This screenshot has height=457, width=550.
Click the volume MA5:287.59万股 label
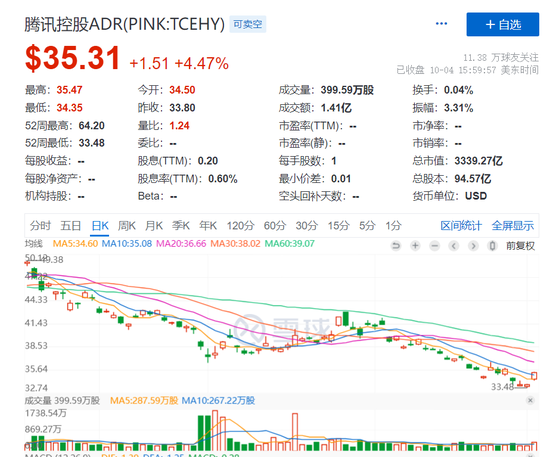144,400
